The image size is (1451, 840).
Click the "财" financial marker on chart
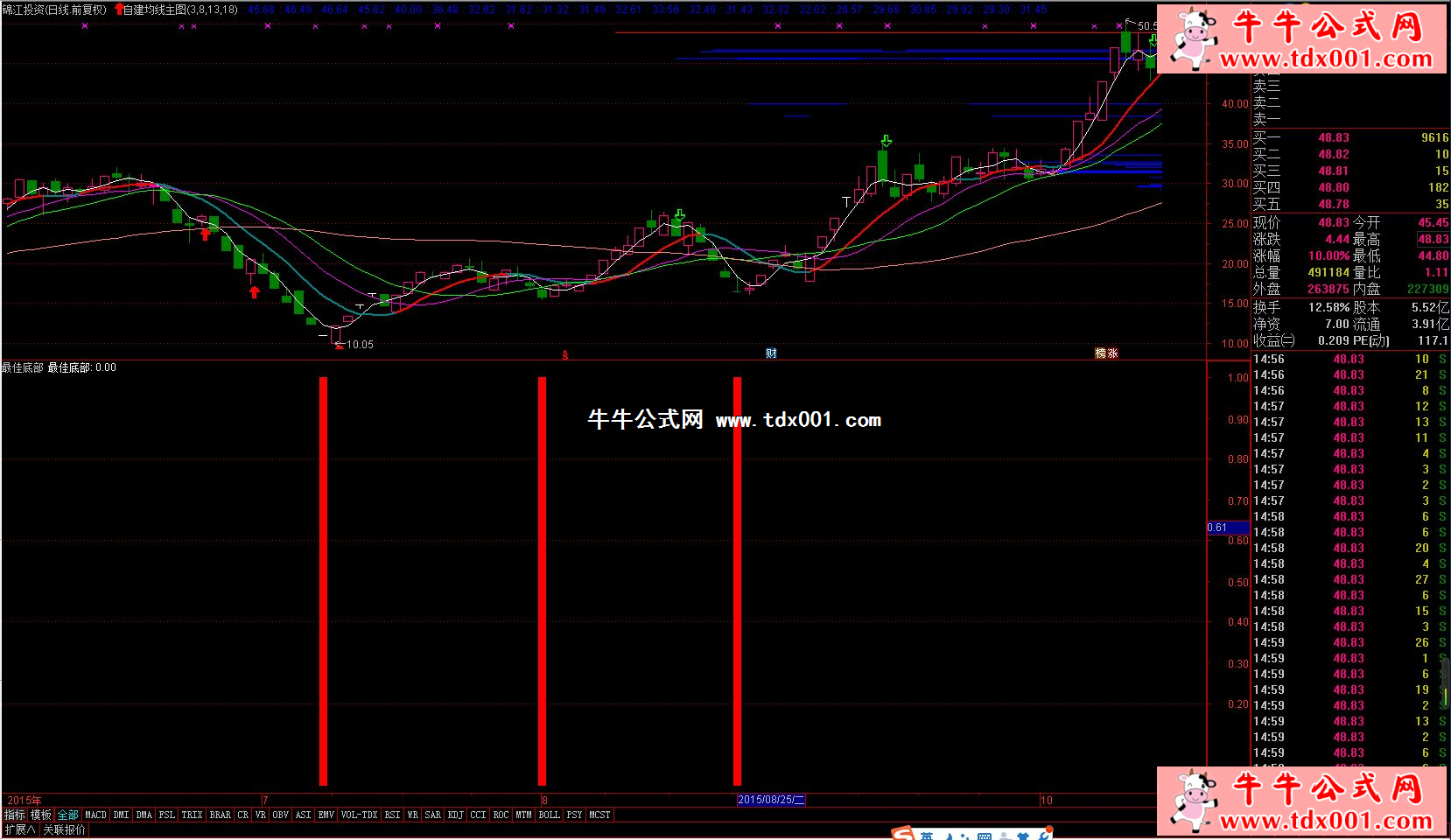(x=771, y=353)
